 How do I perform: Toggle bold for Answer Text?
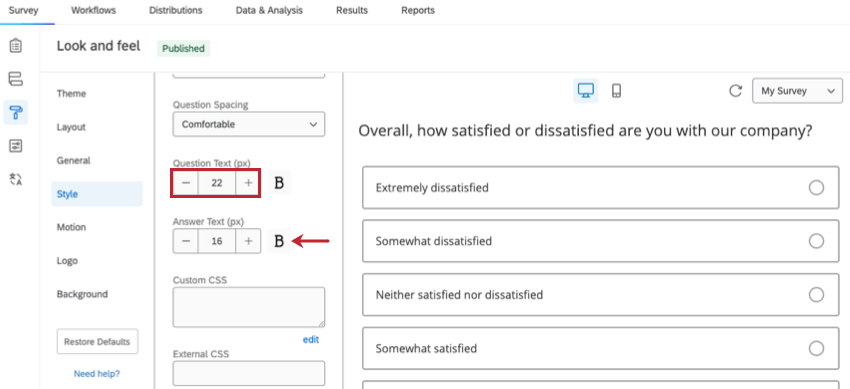click(279, 241)
